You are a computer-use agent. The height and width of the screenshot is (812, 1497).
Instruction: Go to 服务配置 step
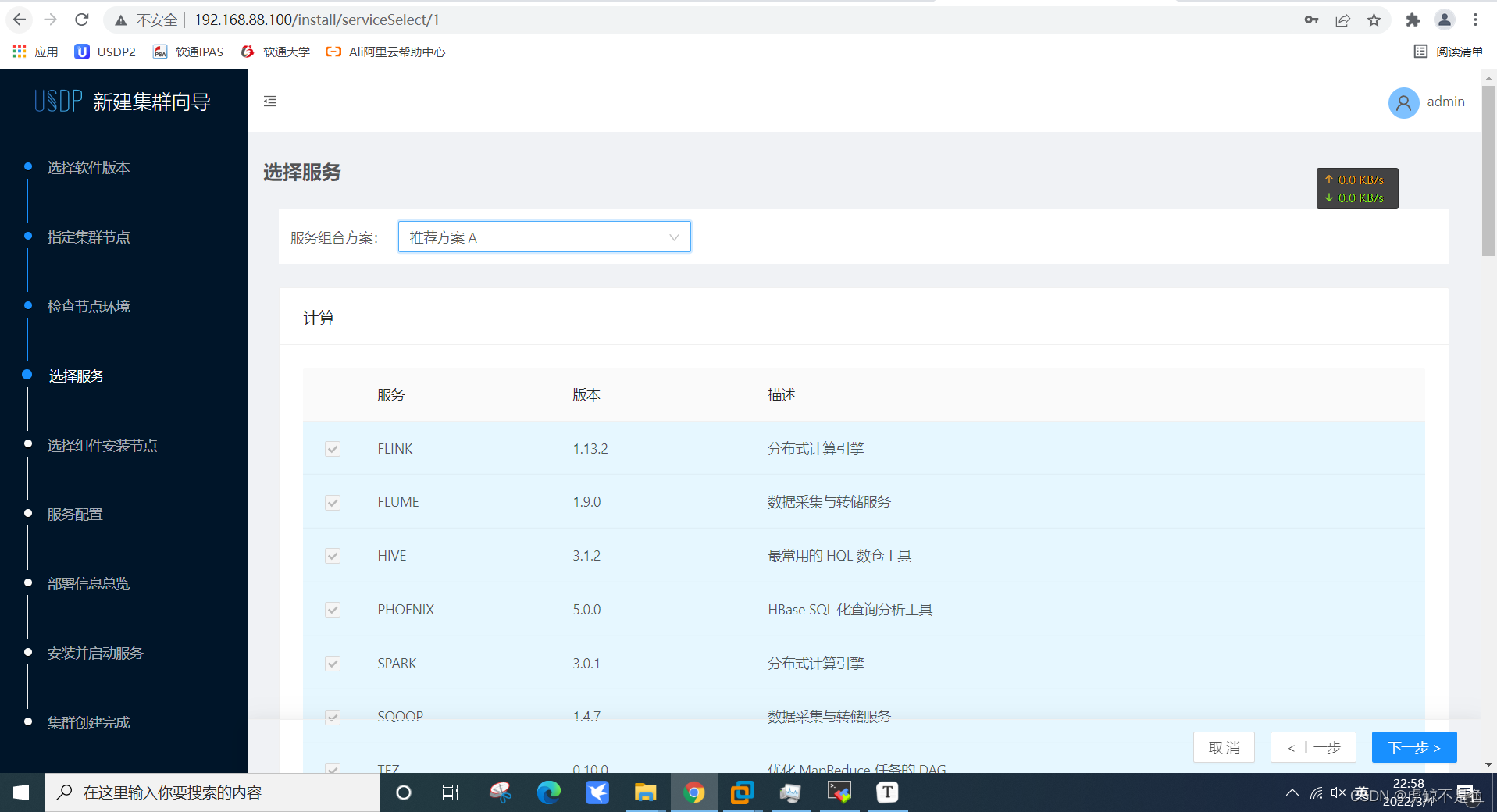pyautogui.click(x=75, y=514)
